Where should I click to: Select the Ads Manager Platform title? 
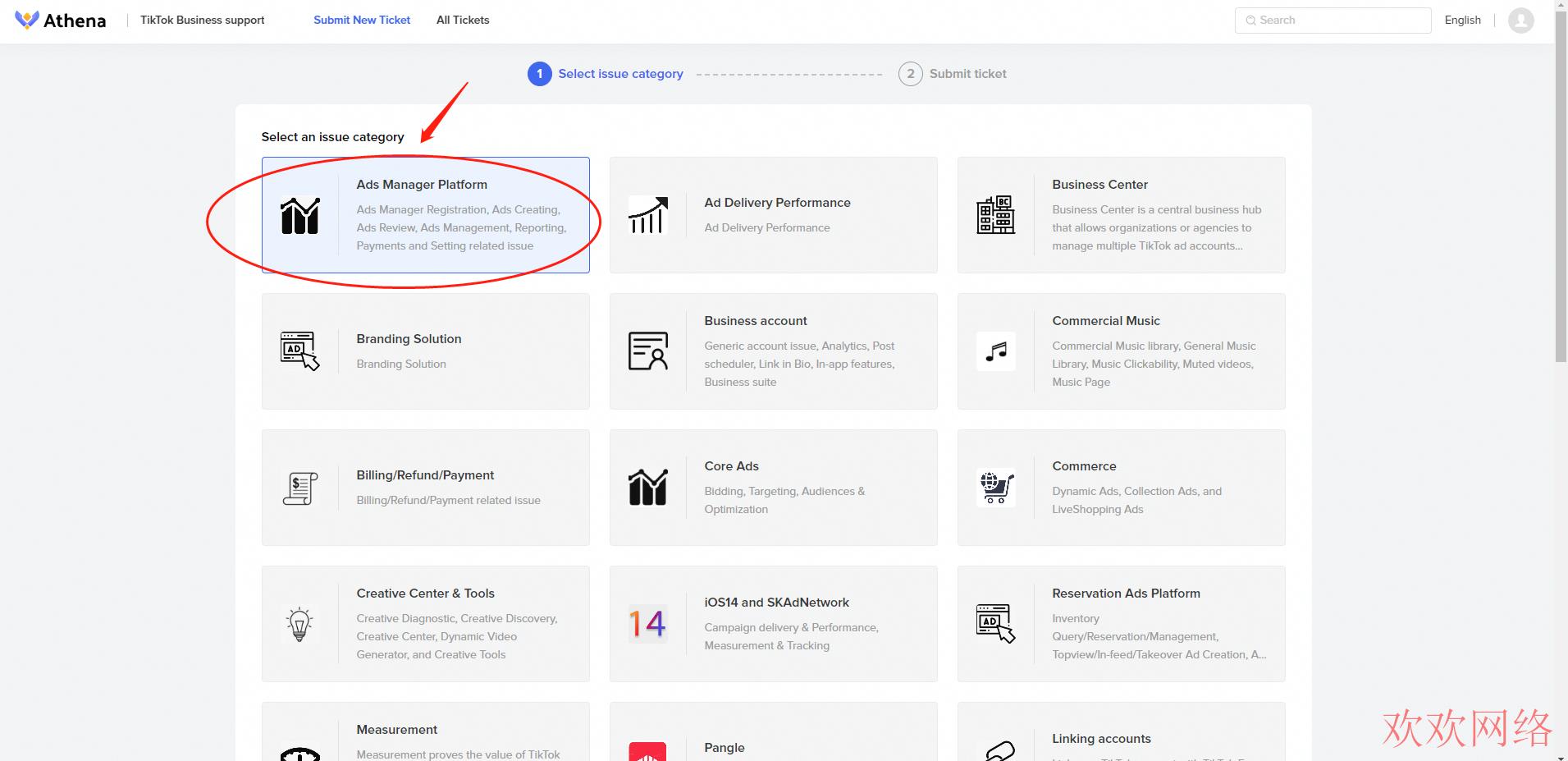pyautogui.click(x=422, y=185)
